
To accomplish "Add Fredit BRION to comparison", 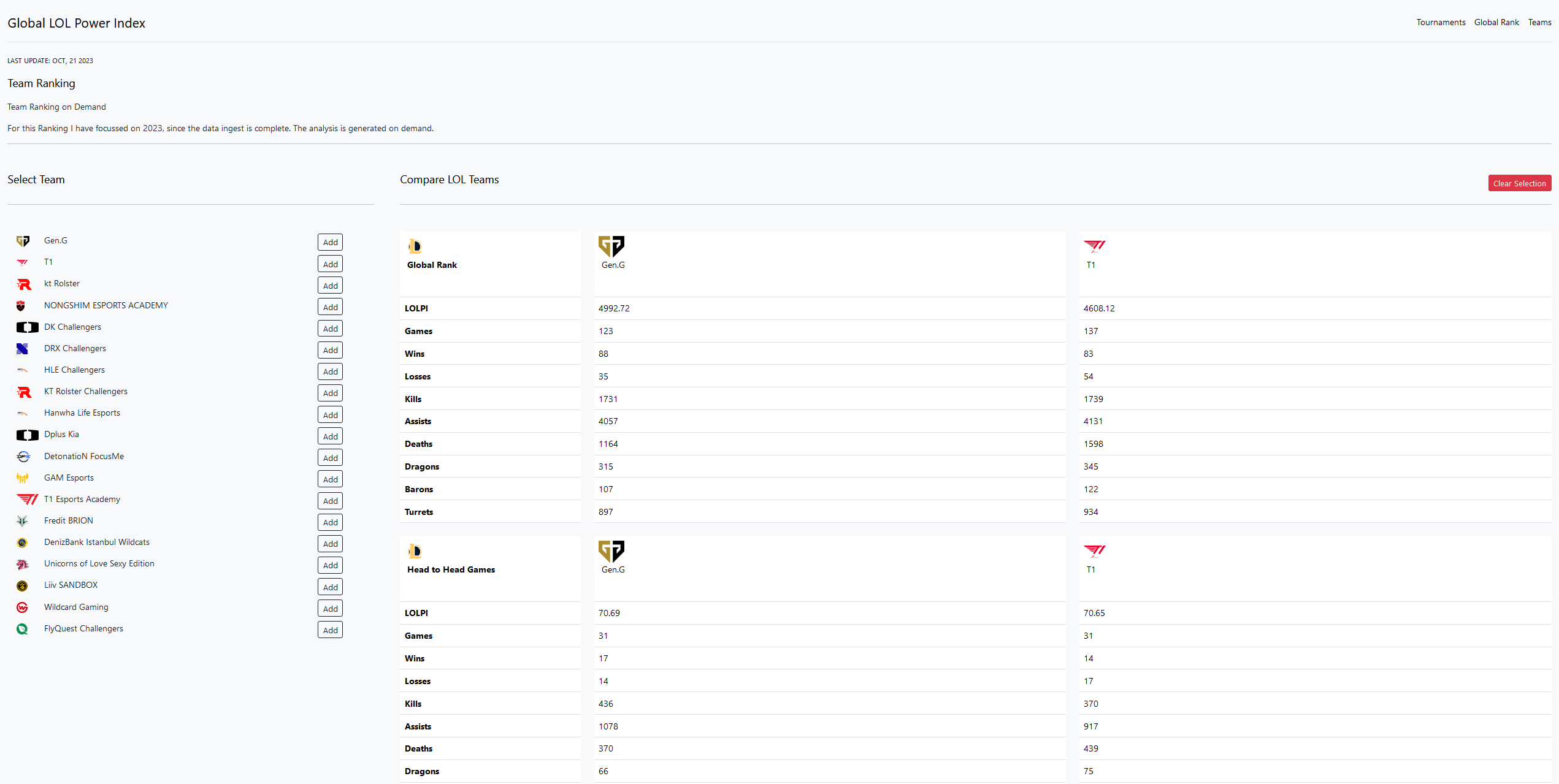I will pyautogui.click(x=330, y=522).
